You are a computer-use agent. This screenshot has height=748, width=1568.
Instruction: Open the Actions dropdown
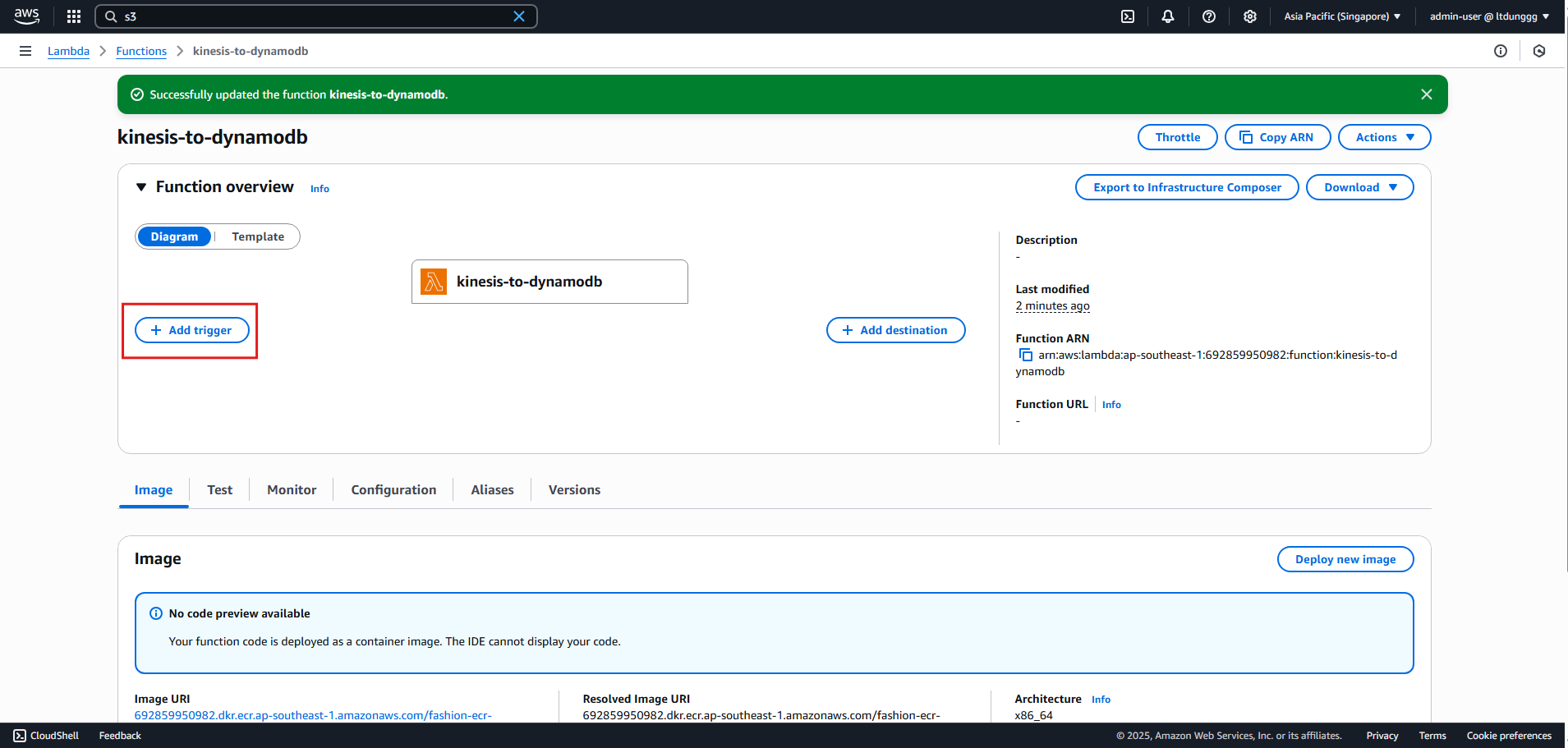pos(1385,137)
